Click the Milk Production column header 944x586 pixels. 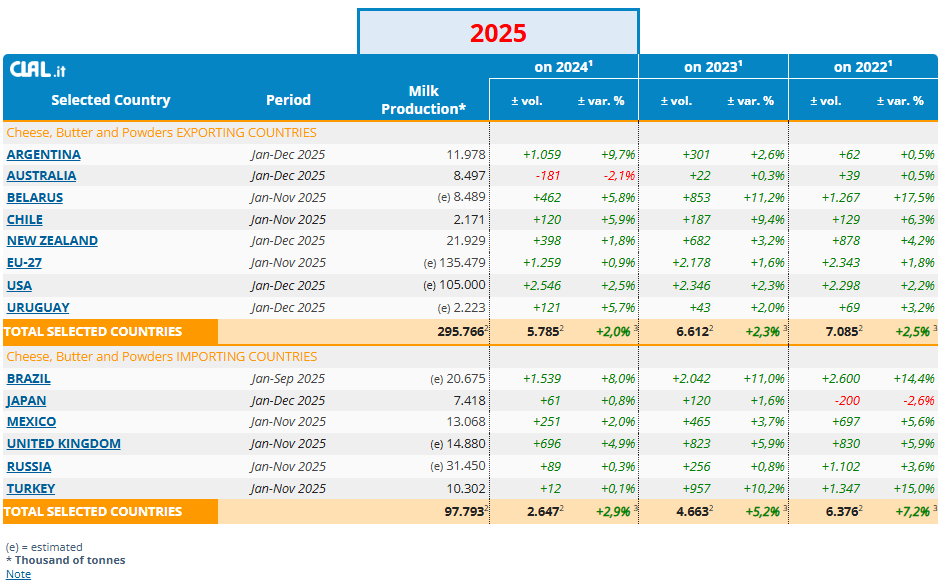pyautogui.click(x=423, y=100)
